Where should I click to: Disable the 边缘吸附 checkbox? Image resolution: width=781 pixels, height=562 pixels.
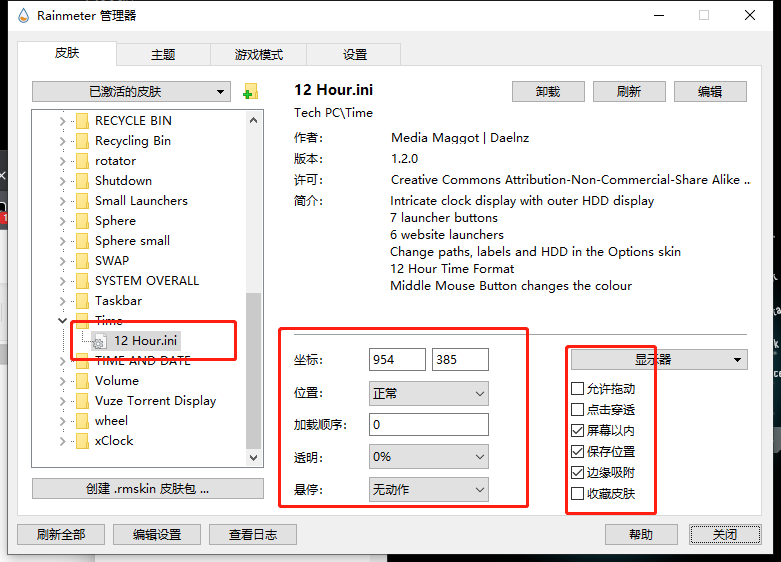coord(577,472)
